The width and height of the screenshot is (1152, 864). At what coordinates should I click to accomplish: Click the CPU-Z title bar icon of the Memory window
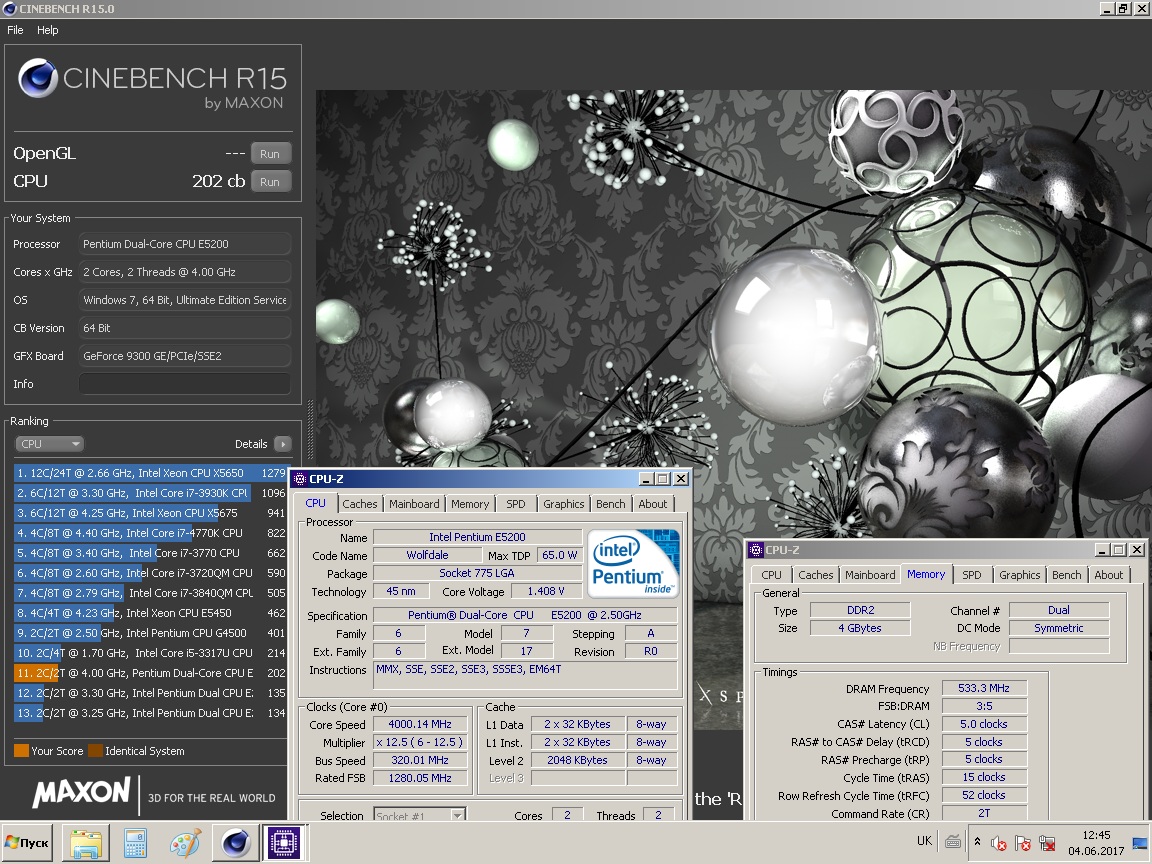756,550
